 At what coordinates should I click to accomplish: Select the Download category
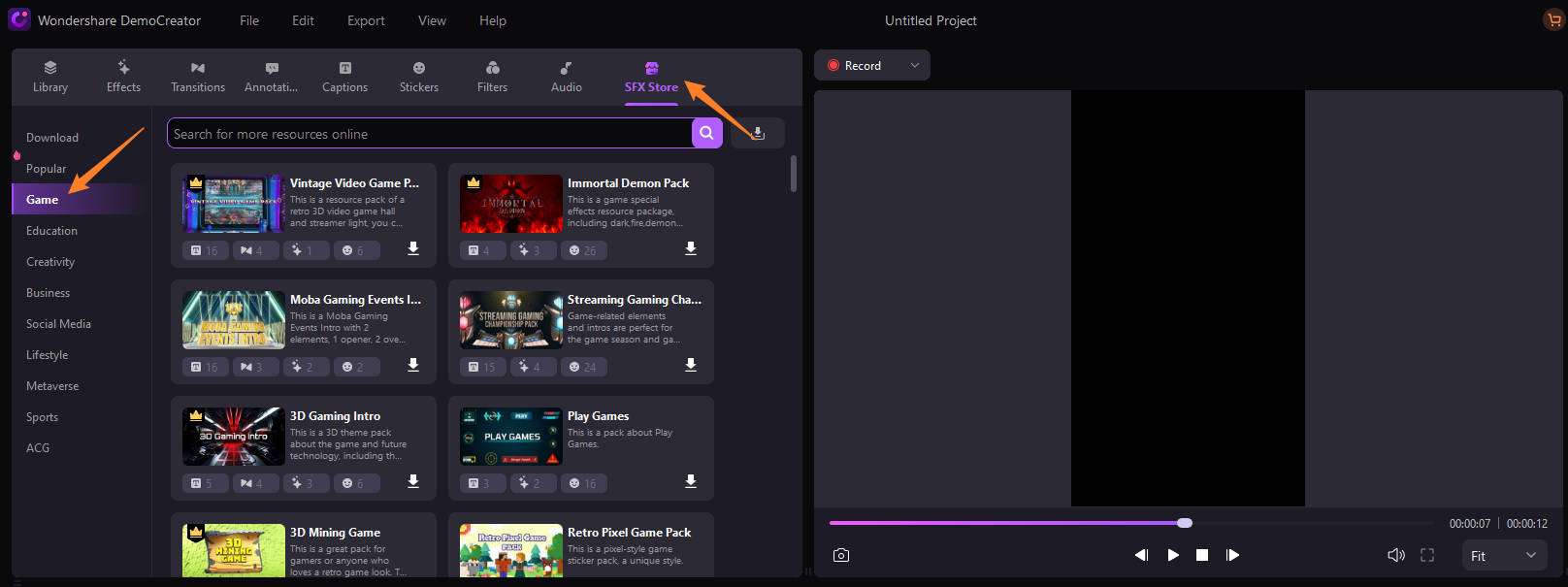52,138
